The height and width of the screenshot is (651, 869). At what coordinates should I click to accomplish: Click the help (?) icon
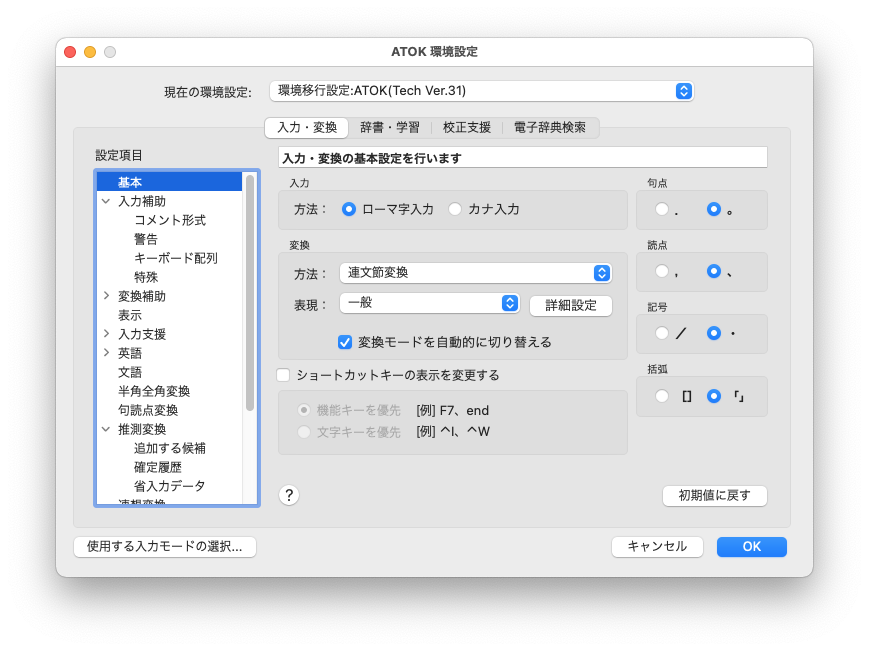click(289, 494)
